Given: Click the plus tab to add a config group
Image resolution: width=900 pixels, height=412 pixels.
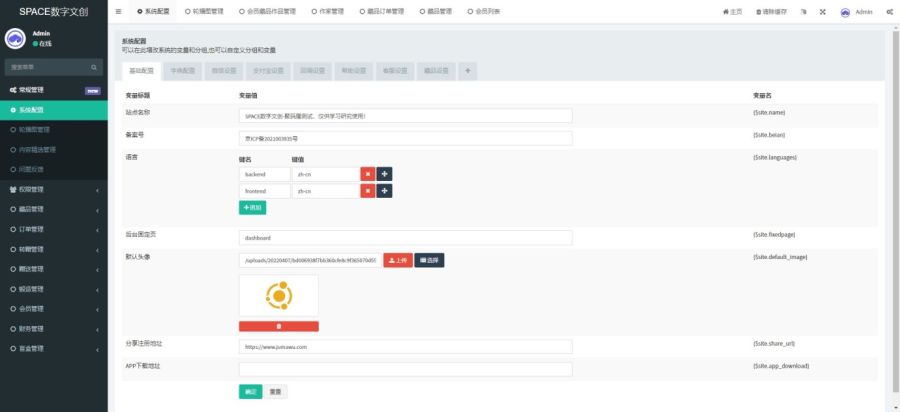Looking at the screenshot, I should (x=468, y=71).
